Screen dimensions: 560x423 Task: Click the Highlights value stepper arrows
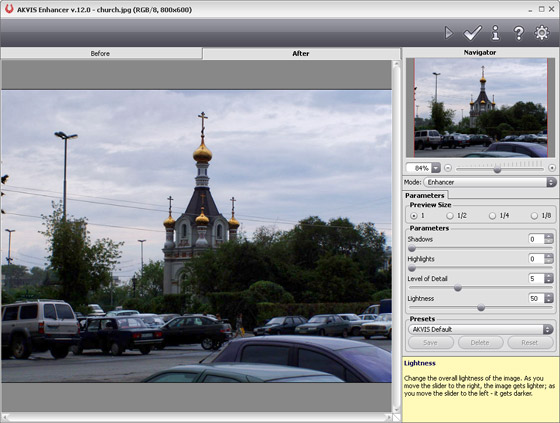click(x=549, y=259)
